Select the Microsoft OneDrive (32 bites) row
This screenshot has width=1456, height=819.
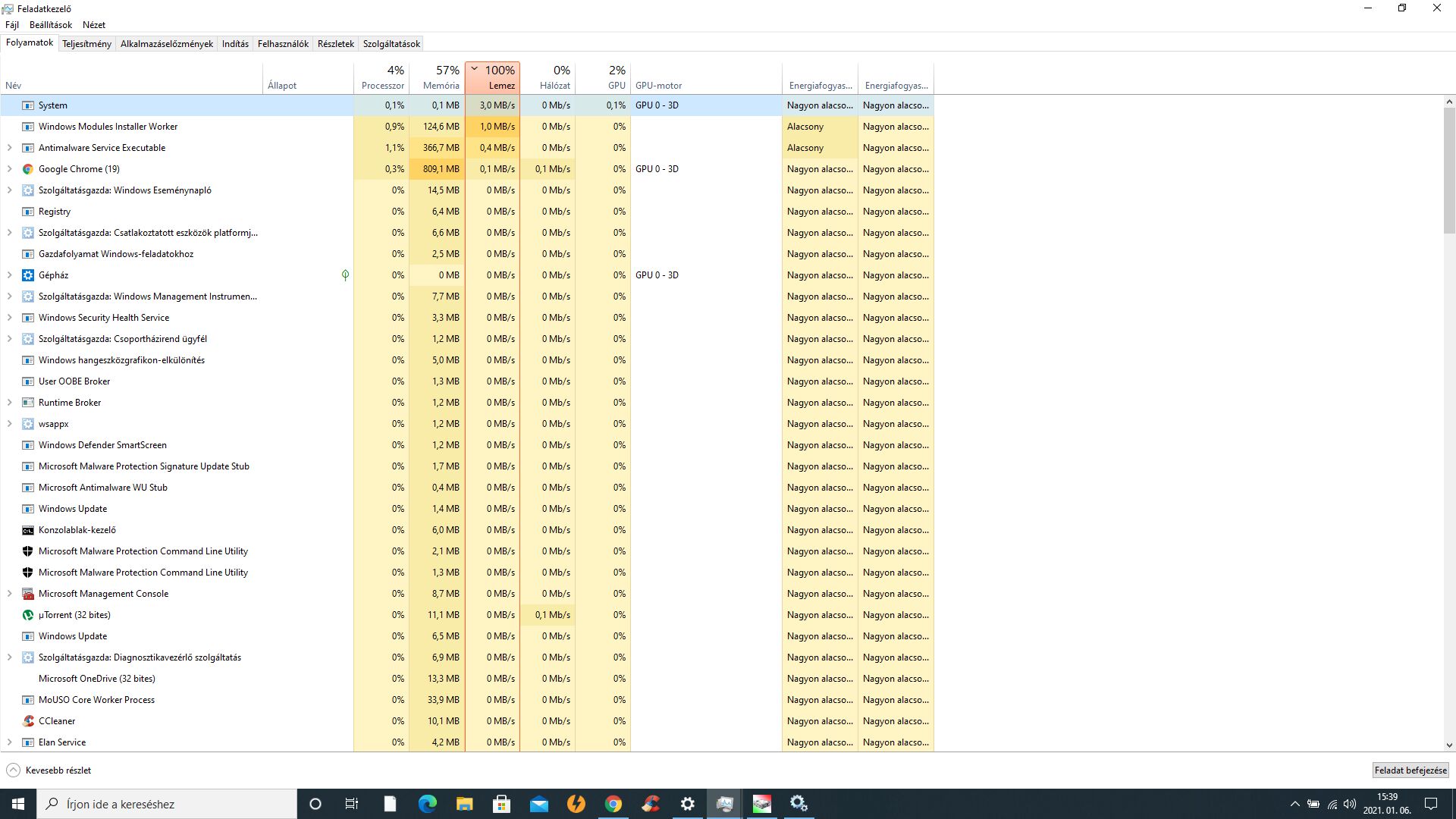(467, 679)
